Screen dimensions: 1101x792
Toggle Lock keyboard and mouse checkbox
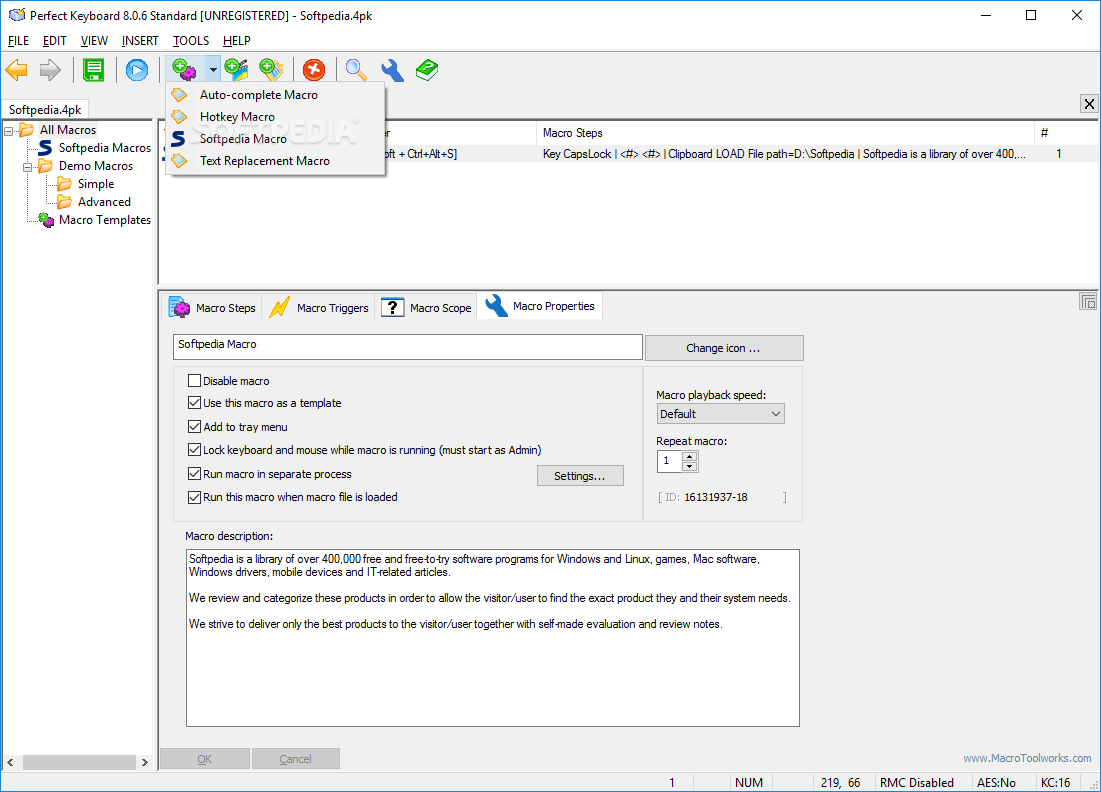pos(195,450)
